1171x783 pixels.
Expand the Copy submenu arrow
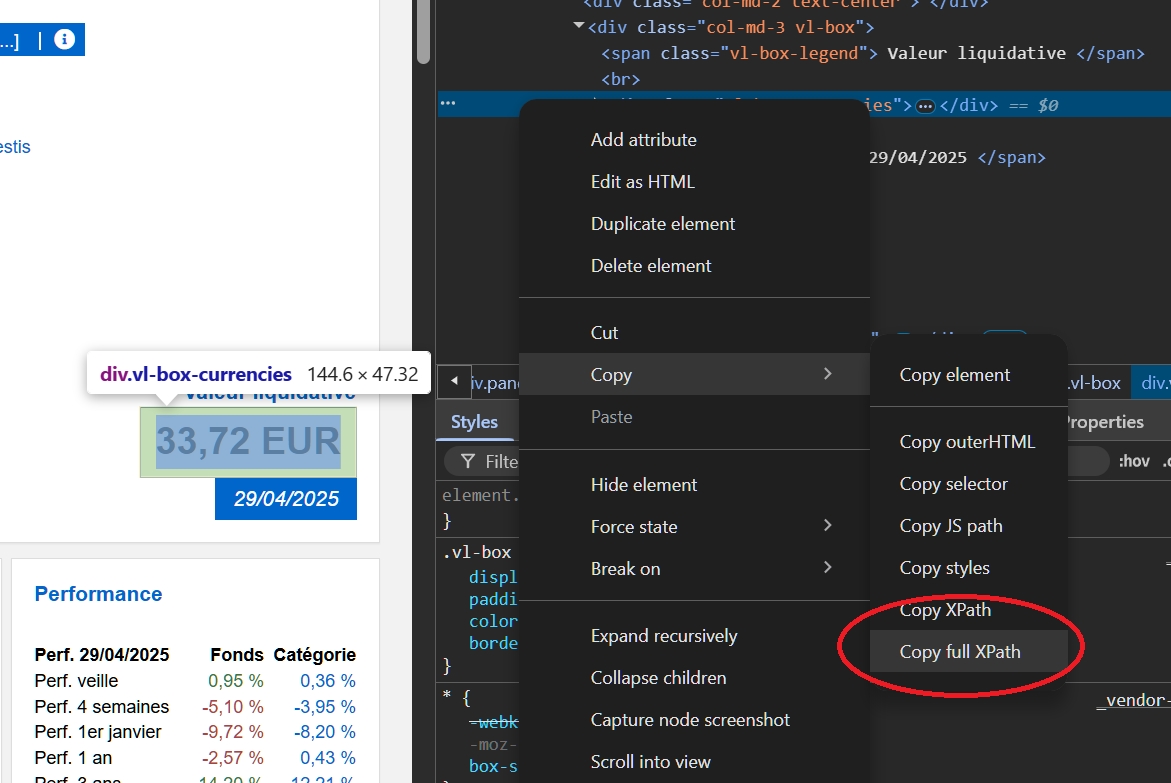pyautogui.click(x=827, y=374)
